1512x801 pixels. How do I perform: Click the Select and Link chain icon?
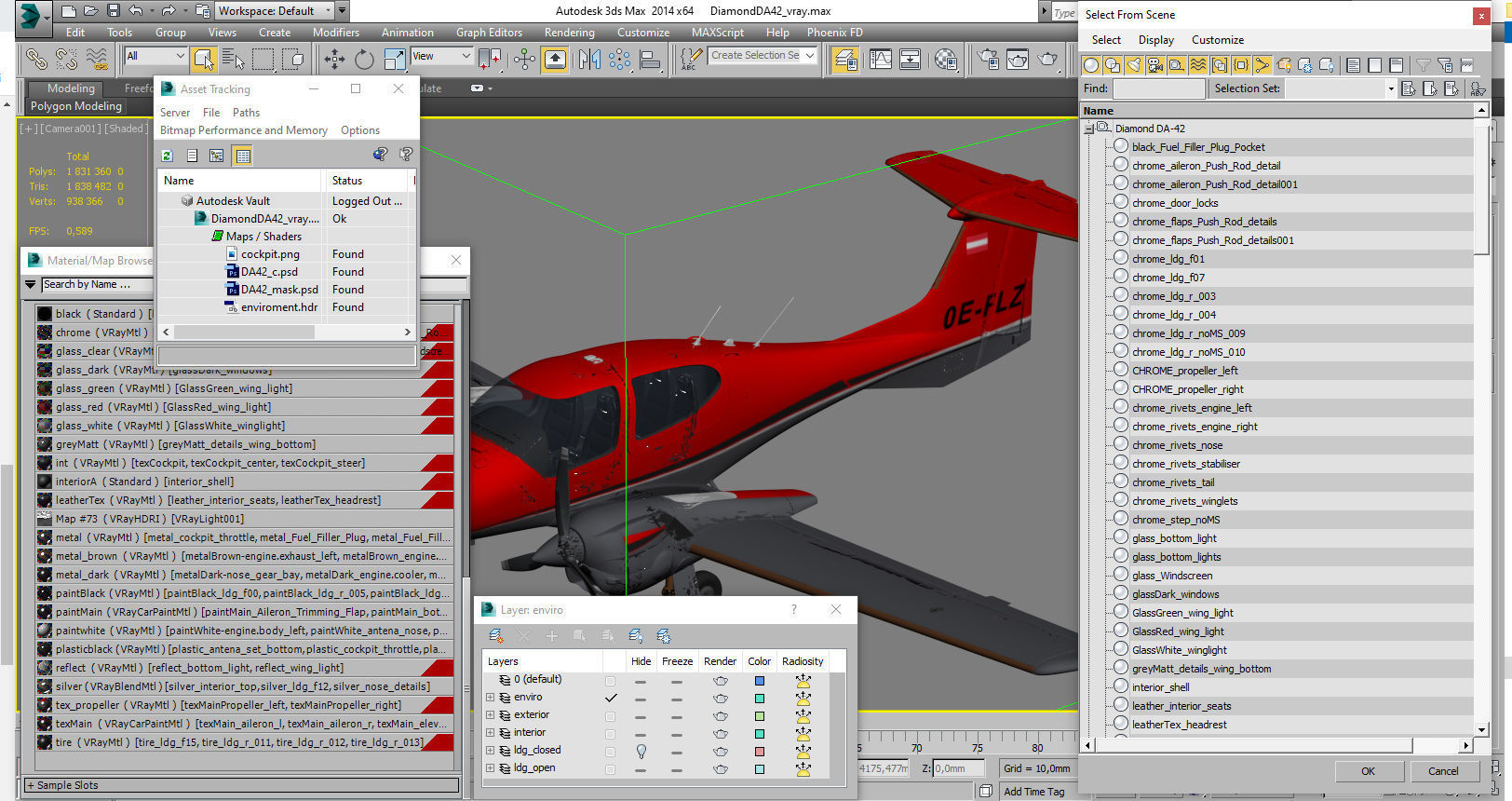[x=36, y=60]
